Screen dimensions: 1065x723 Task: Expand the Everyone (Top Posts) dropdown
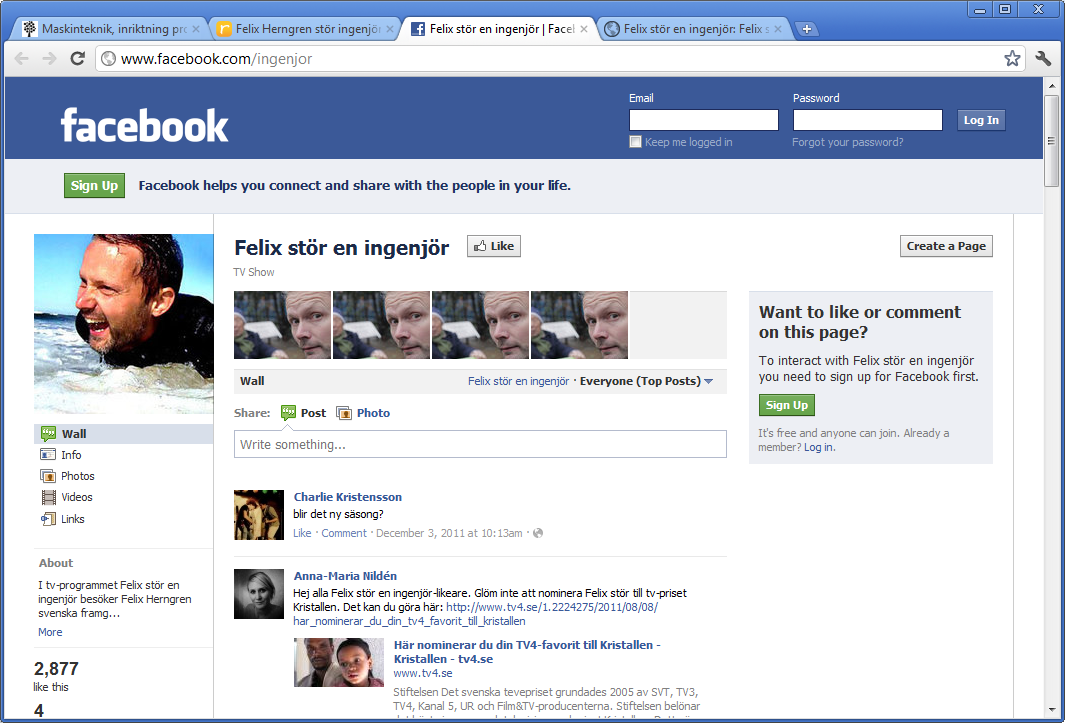(x=646, y=381)
